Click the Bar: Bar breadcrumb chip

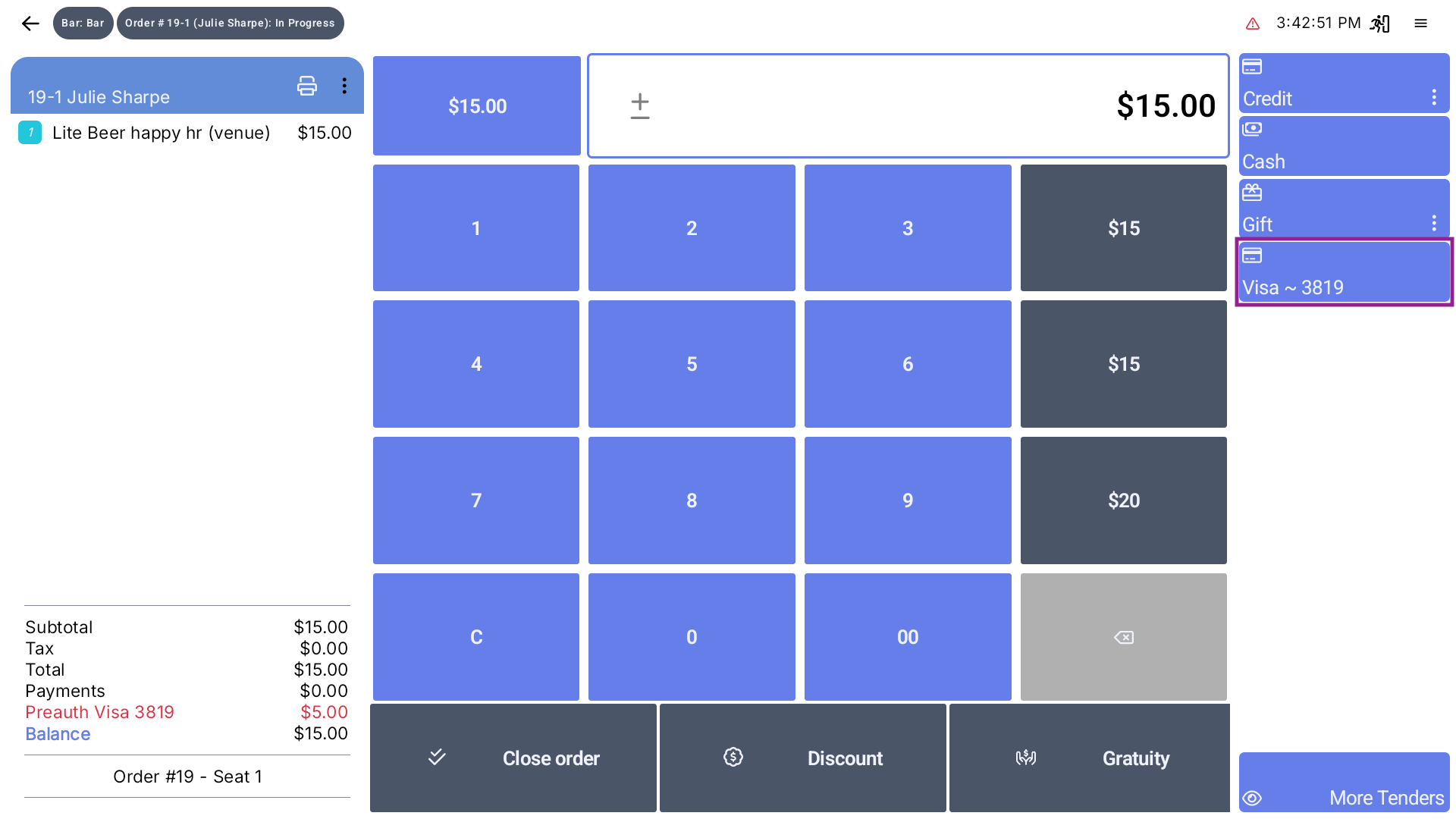coord(83,24)
